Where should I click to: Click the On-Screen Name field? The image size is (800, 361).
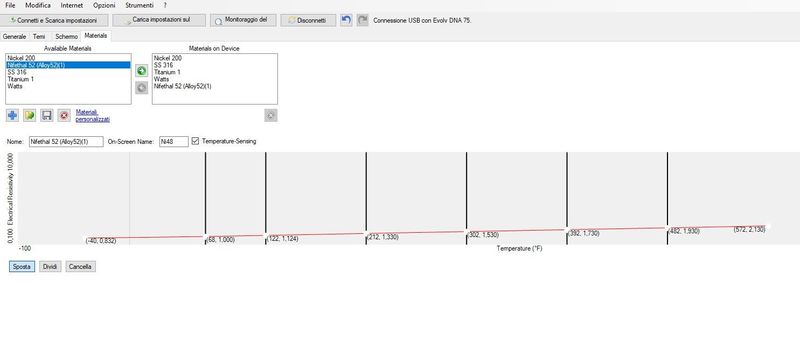pyautogui.click(x=174, y=141)
